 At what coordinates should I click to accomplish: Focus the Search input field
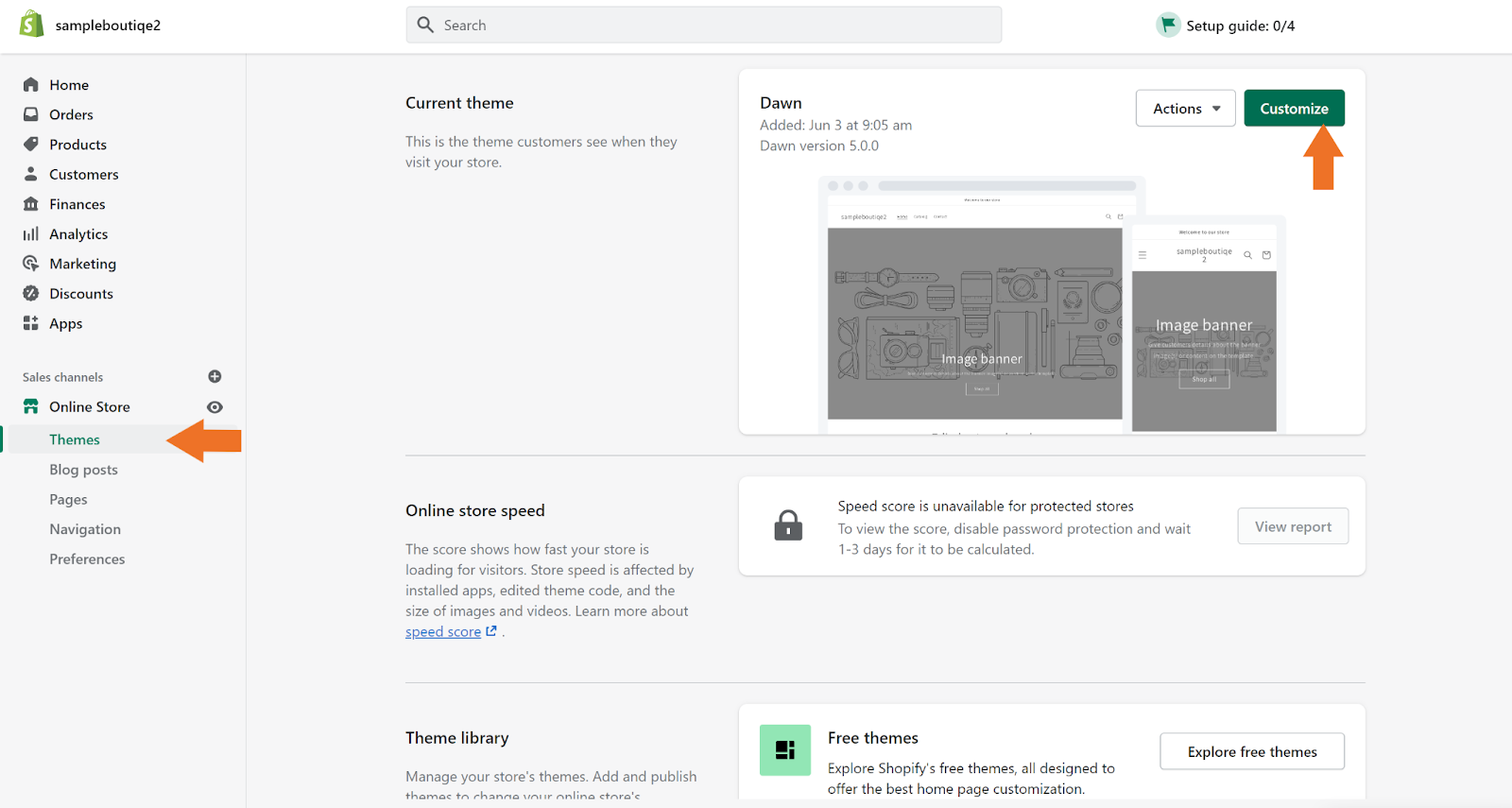[x=704, y=25]
